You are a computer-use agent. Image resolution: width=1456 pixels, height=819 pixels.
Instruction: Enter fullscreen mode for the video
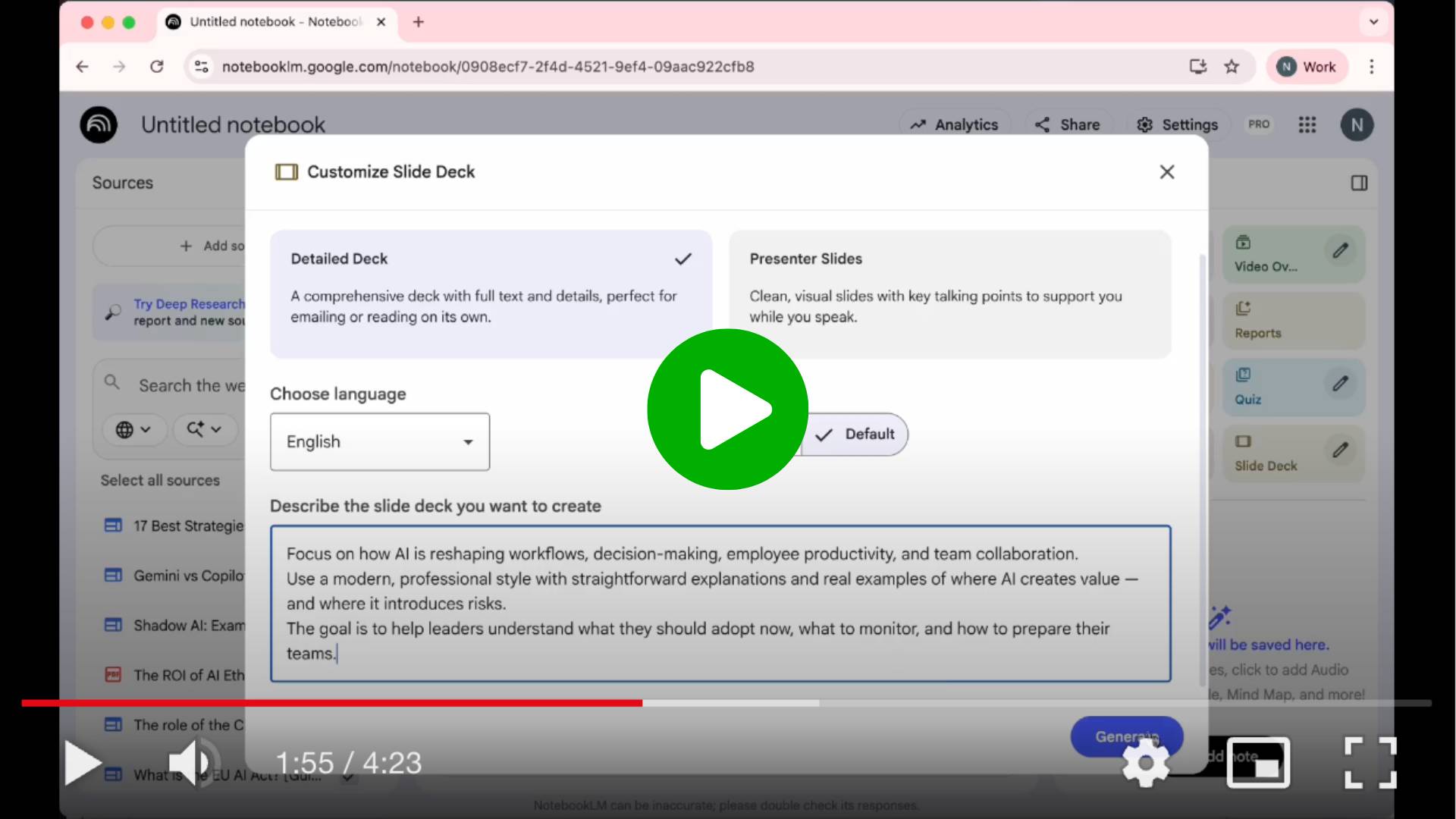1370,763
